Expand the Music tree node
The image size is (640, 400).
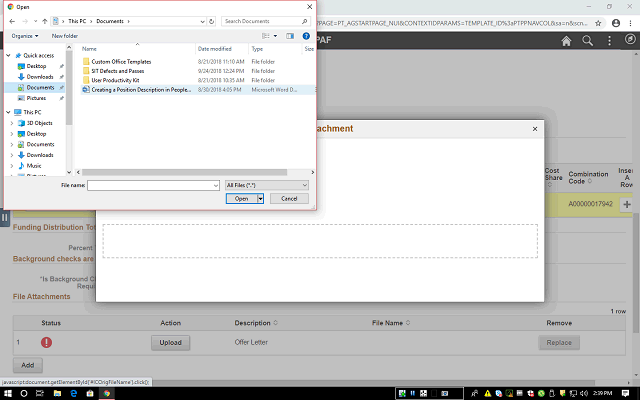(x=12, y=166)
